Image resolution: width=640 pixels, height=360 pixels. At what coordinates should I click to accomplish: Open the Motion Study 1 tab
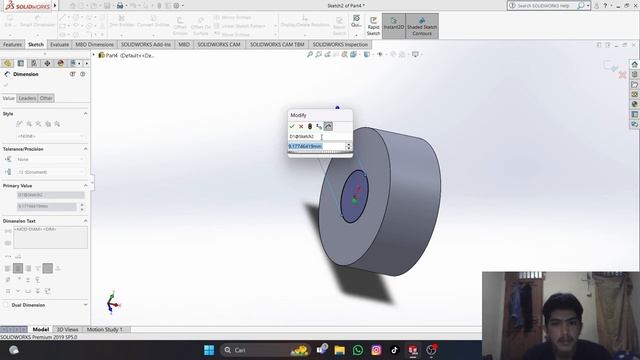tap(104, 329)
